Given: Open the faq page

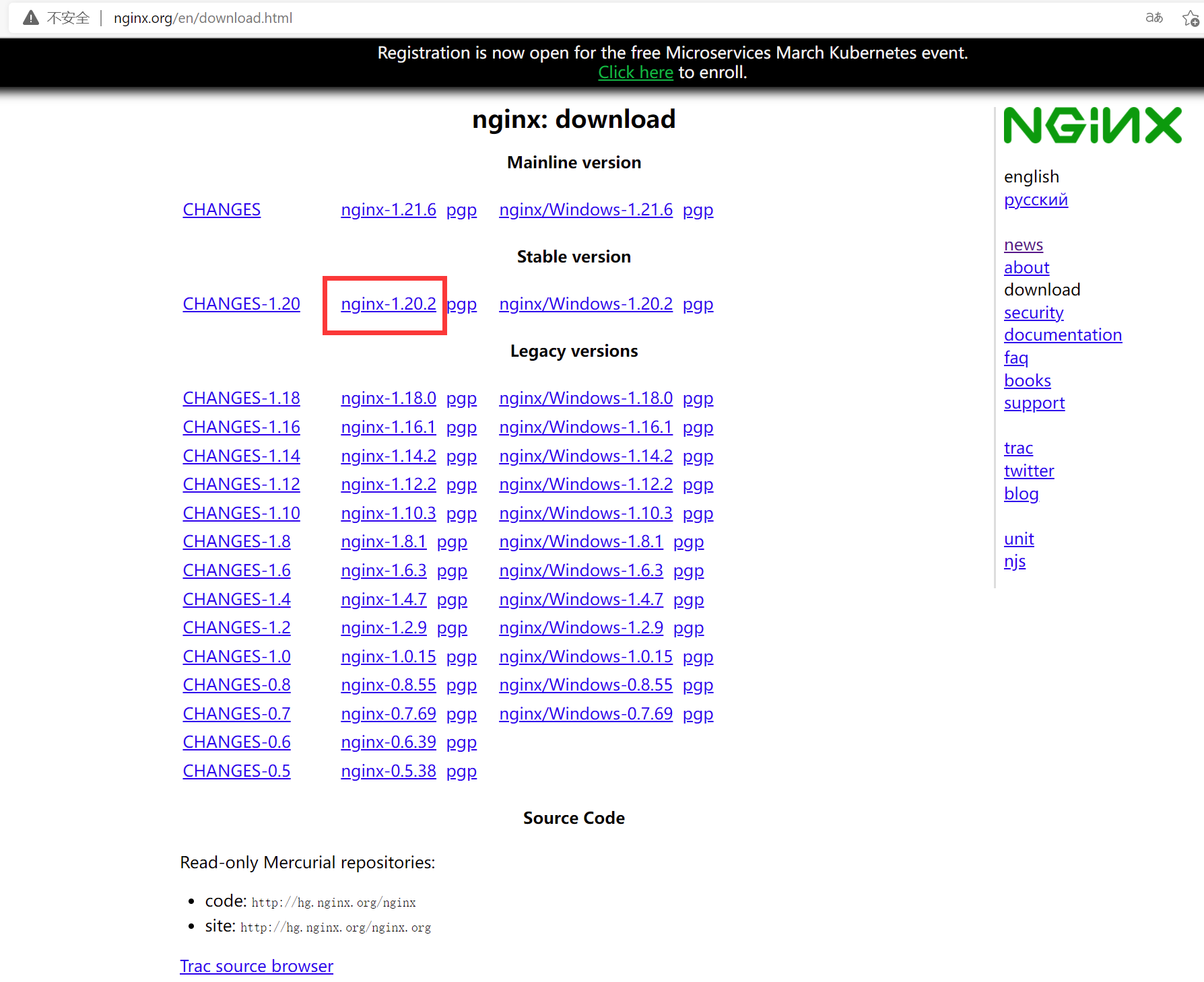Looking at the screenshot, I should [x=1016, y=357].
